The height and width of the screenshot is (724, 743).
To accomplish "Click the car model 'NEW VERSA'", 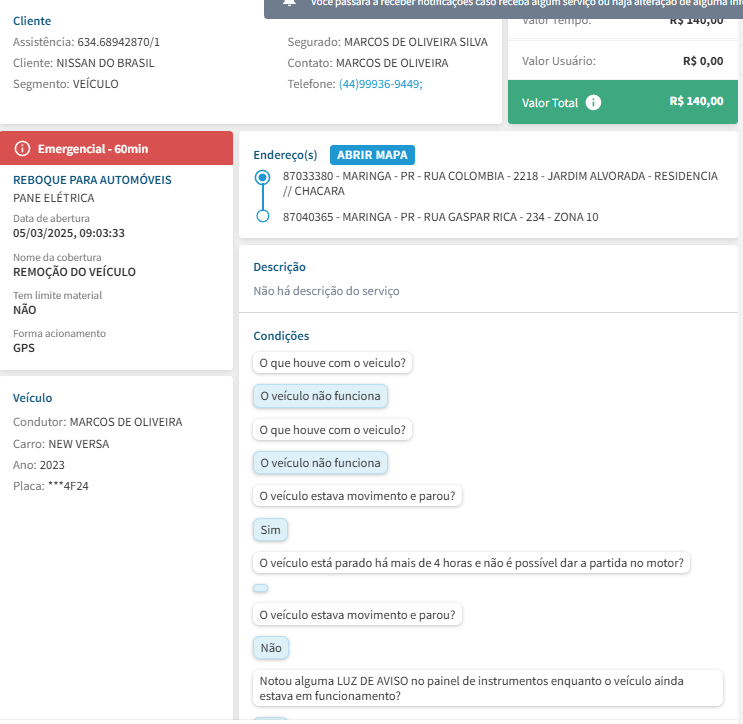I will pos(79,444).
